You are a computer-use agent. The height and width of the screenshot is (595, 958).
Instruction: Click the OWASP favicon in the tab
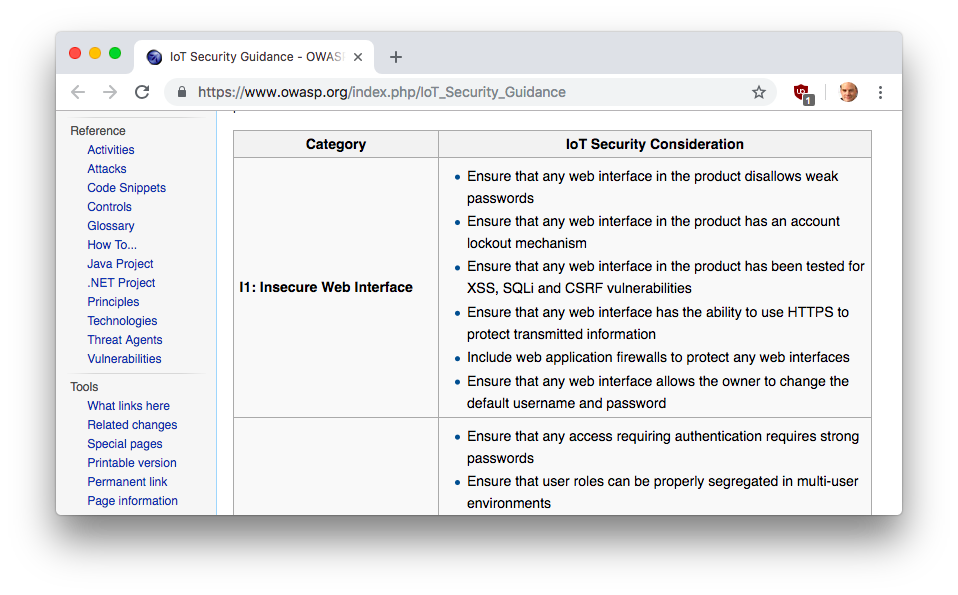click(x=155, y=57)
